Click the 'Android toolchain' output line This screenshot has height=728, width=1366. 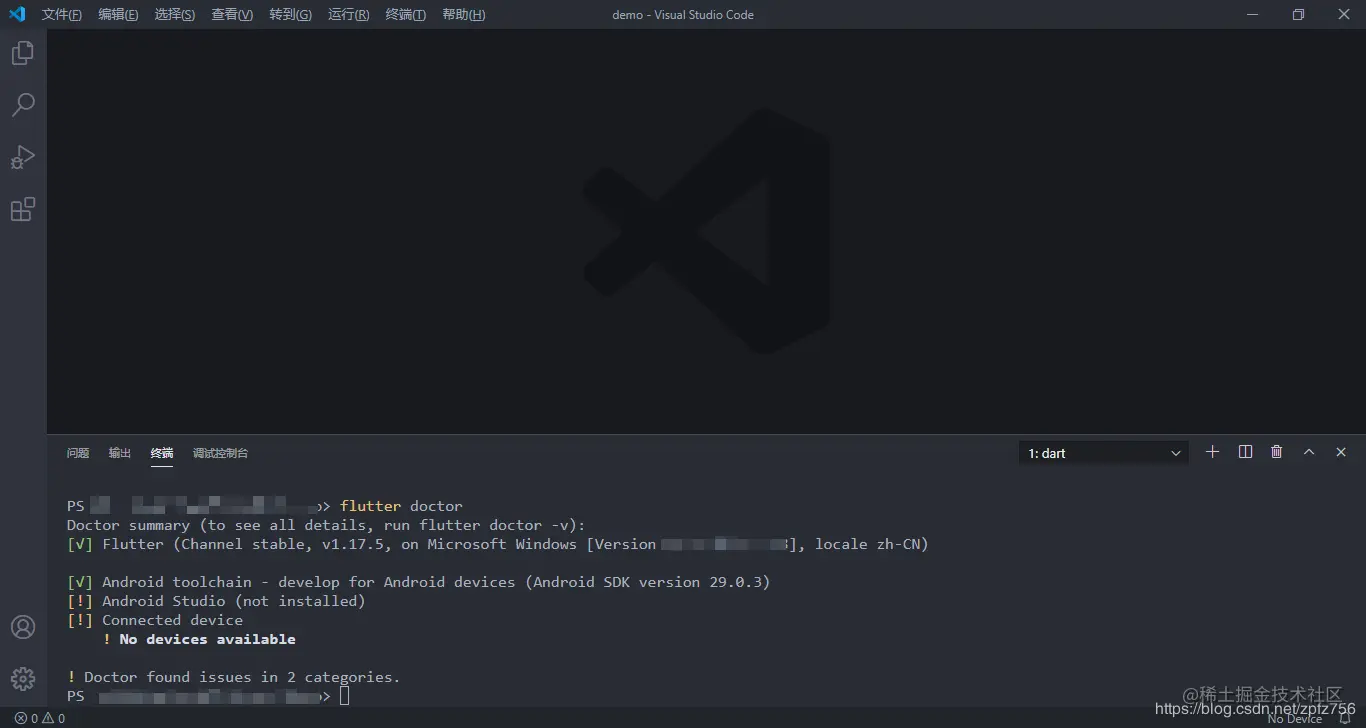[x=419, y=582]
